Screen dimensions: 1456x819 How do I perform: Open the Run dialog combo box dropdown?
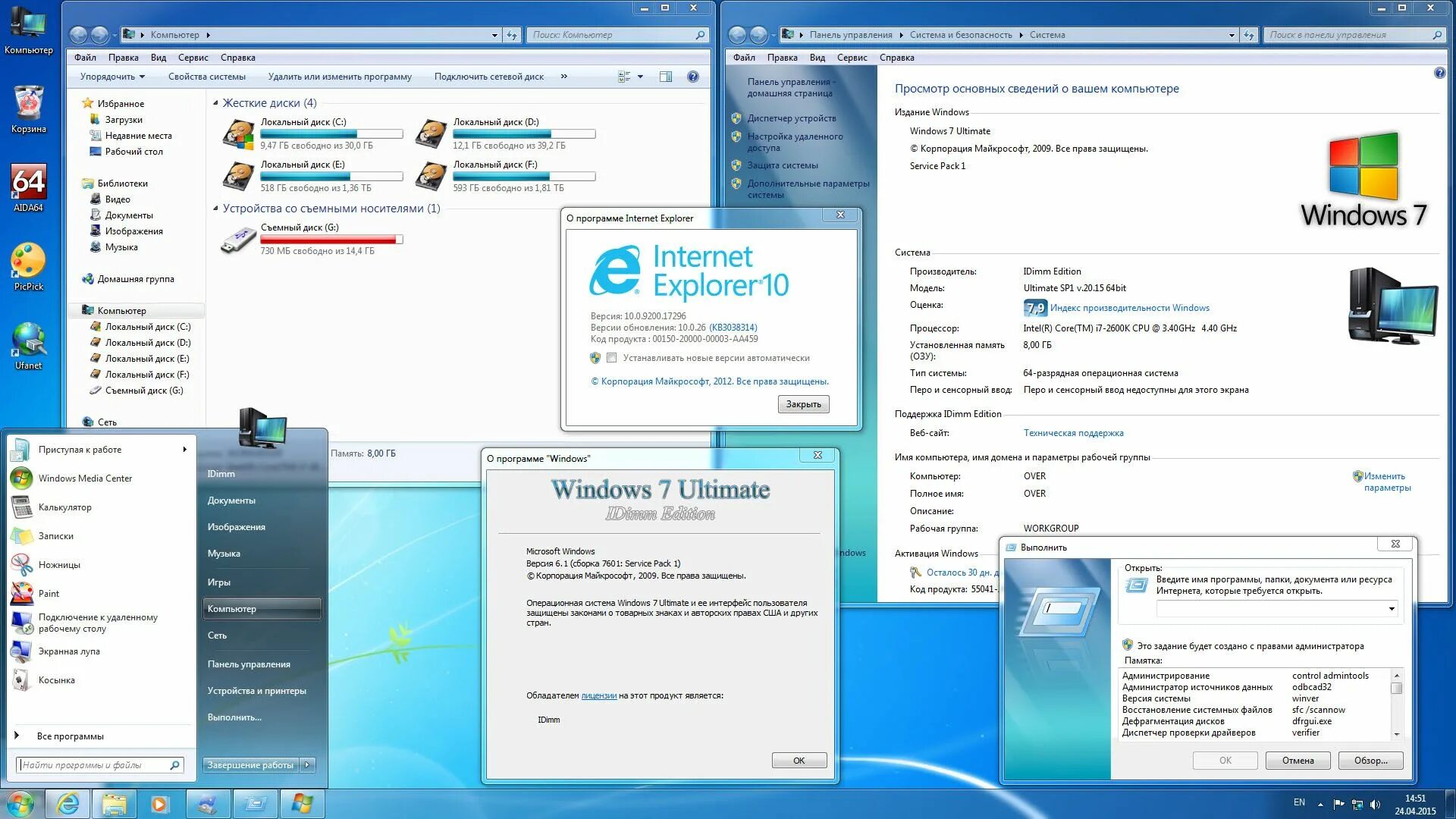1392,608
